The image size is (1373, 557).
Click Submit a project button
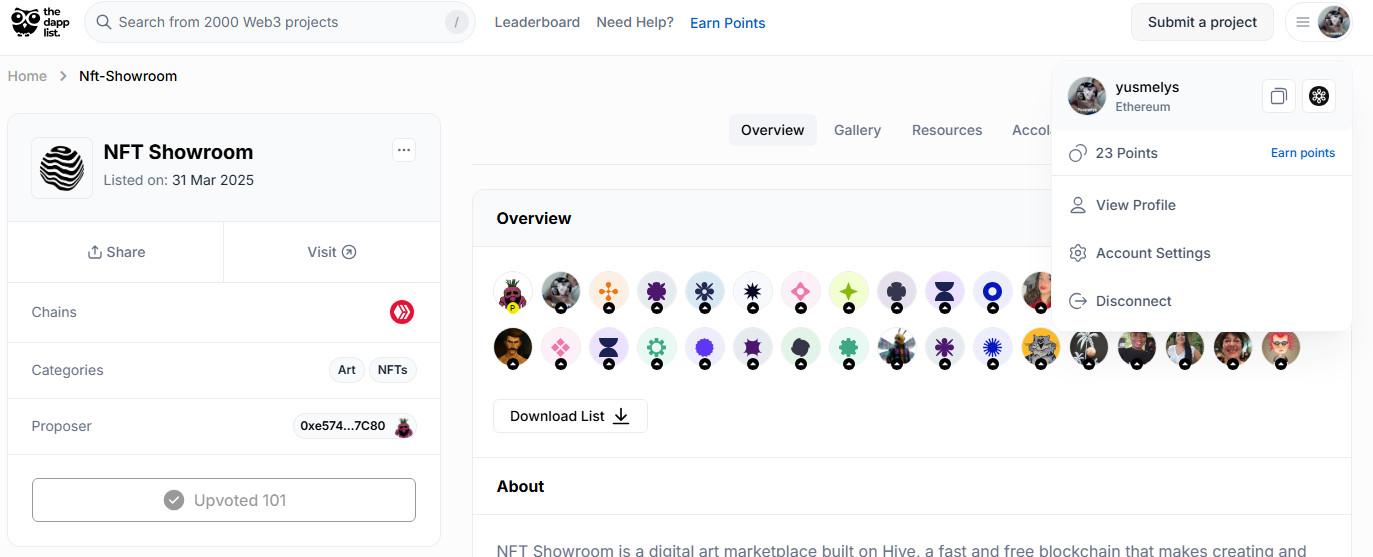coord(1202,22)
